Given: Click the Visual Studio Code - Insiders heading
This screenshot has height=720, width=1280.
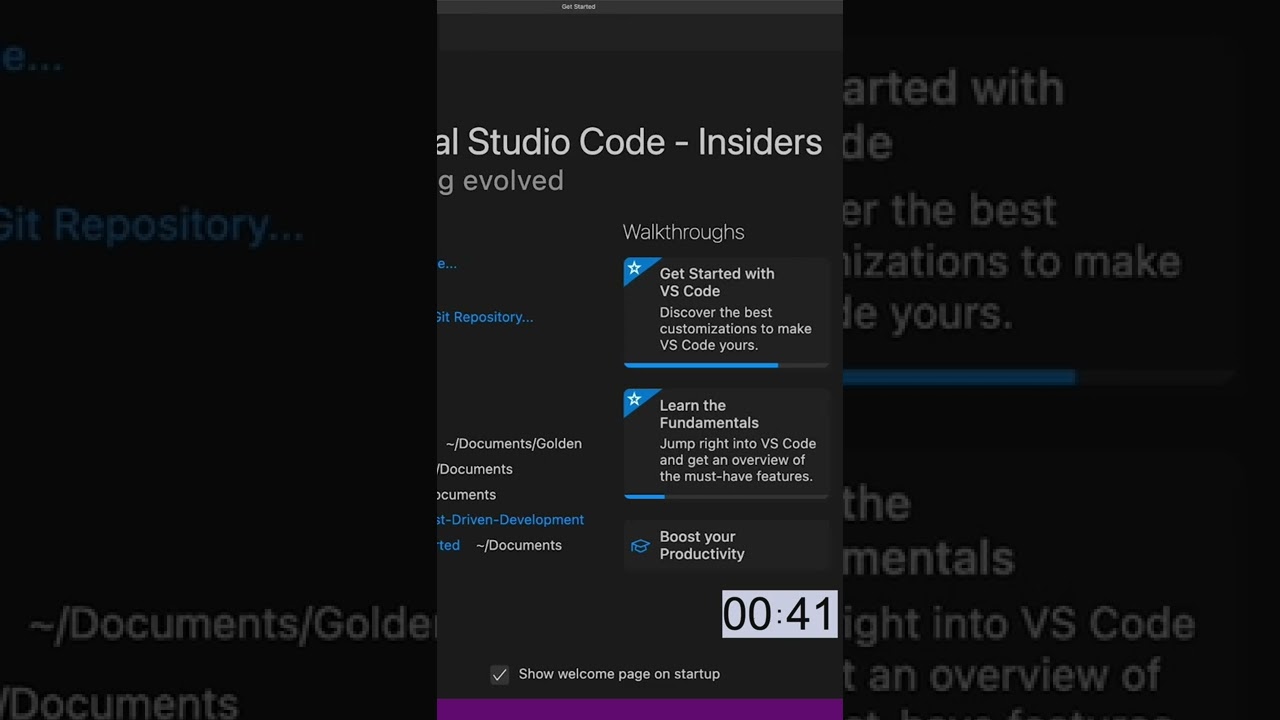Looking at the screenshot, I should [x=630, y=142].
